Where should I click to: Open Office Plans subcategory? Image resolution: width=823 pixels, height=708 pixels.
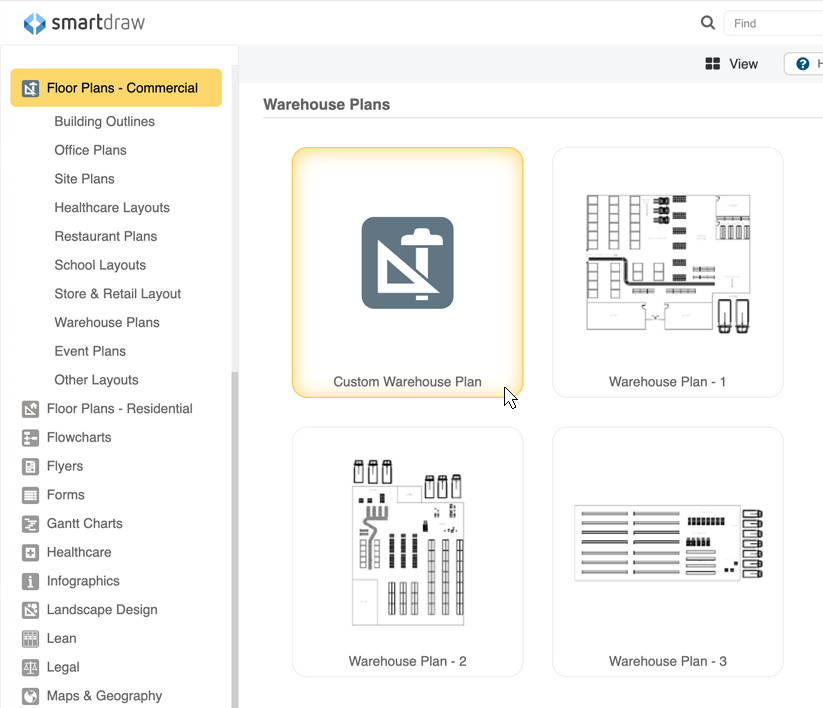pyautogui.click(x=90, y=150)
